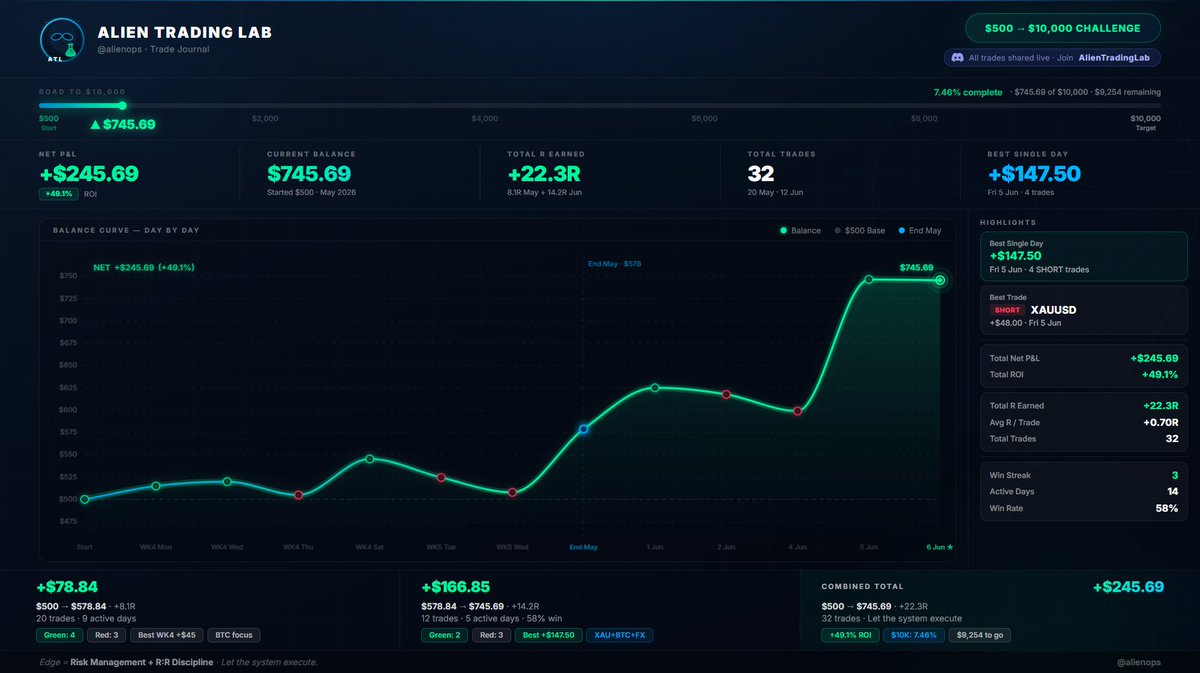Click the star beside the 6 Jun label
This screenshot has height=673, width=1200.
point(950,547)
